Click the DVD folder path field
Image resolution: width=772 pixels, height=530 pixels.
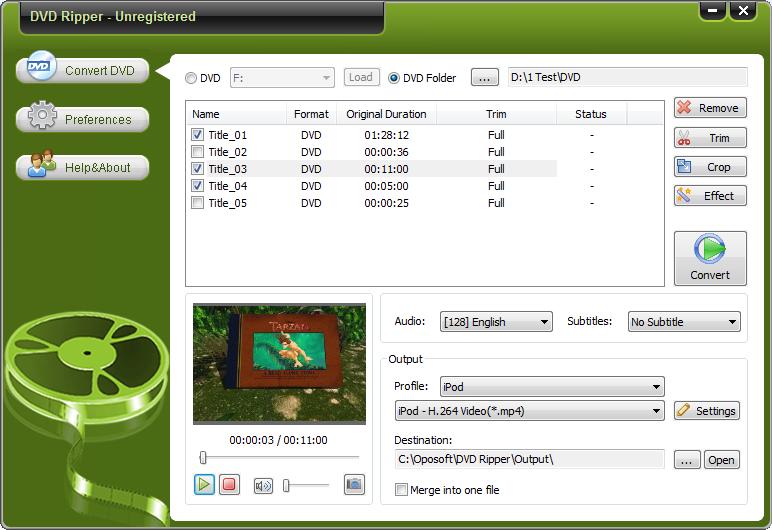(x=628, y=77)
